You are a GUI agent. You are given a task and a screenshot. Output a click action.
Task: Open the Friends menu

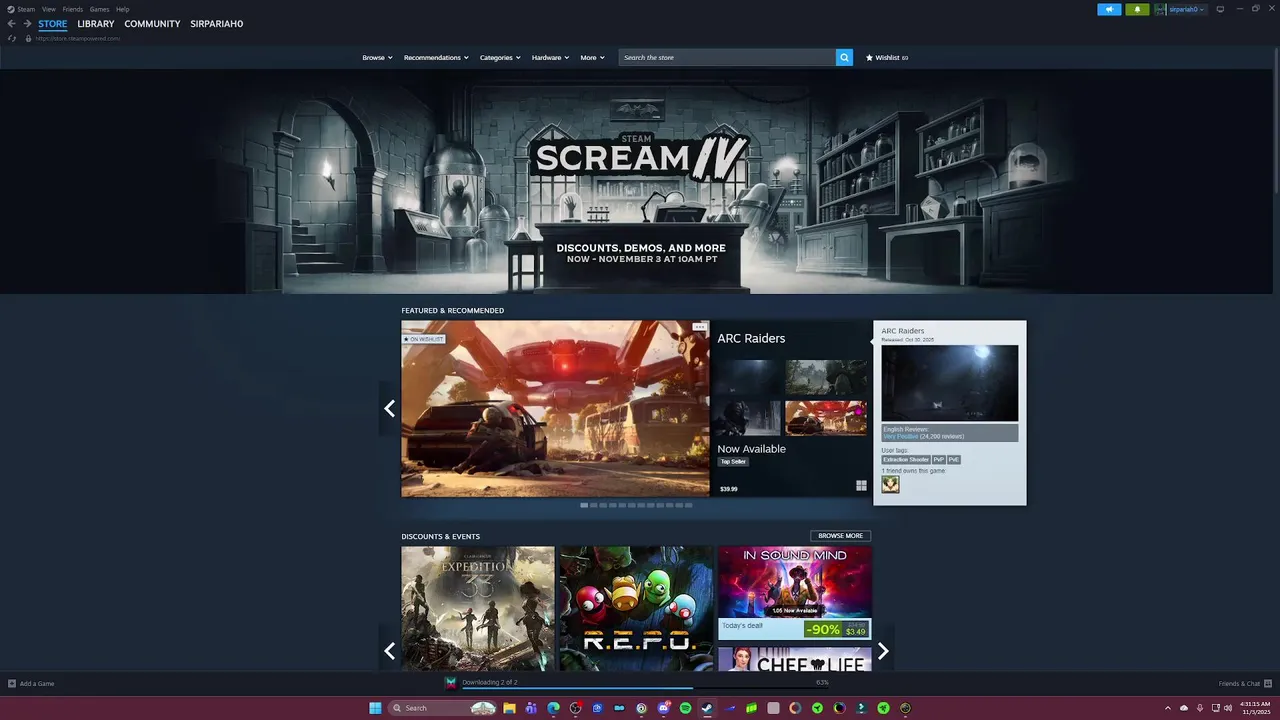click(73, 9)
